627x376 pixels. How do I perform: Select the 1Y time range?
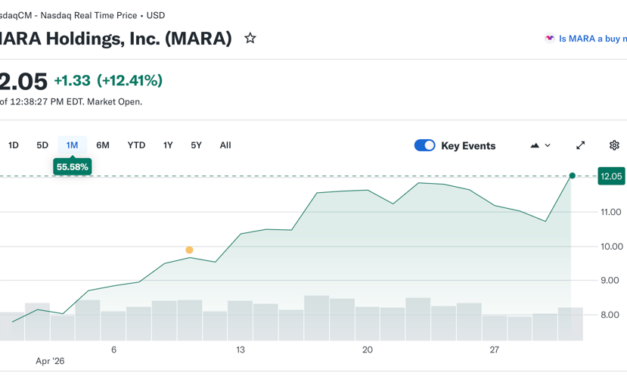pyautogui.click(x=168, y=145)
